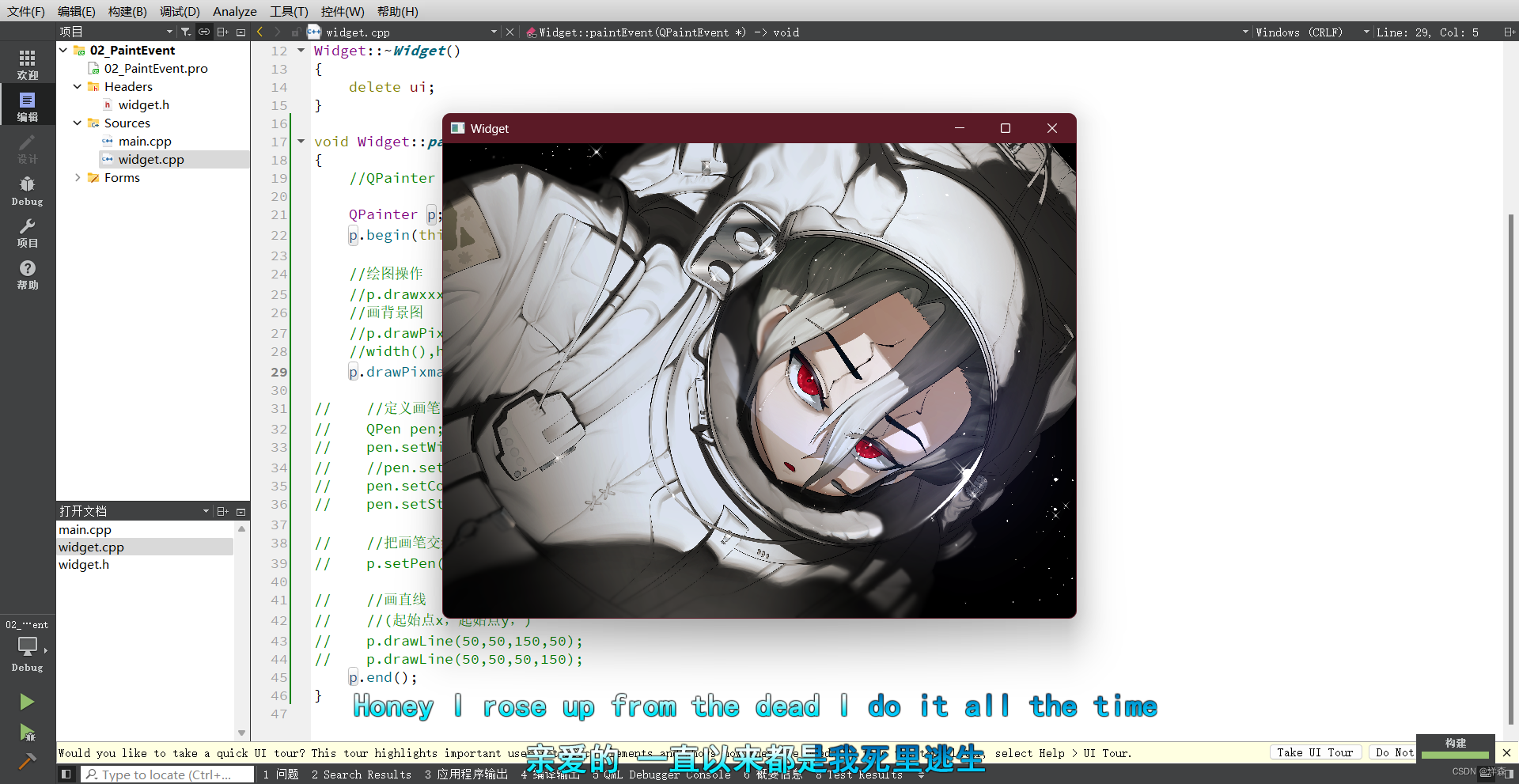Screen dimensions: 1519x784
Task: Go forward in editor navigation history
Action: (x=278, y=32)
